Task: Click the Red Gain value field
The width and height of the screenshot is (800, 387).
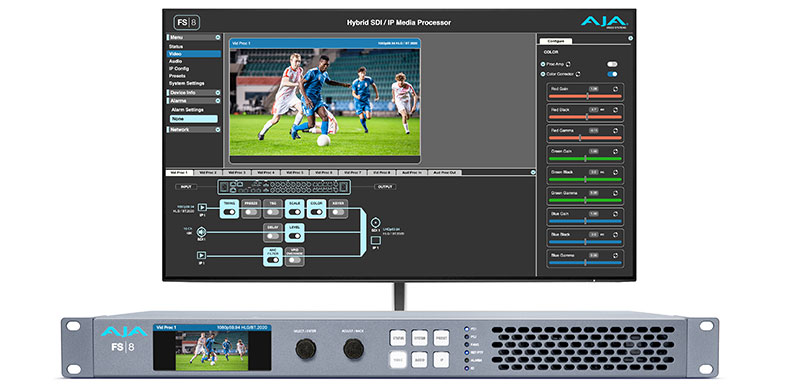Action: click(593, 89)
